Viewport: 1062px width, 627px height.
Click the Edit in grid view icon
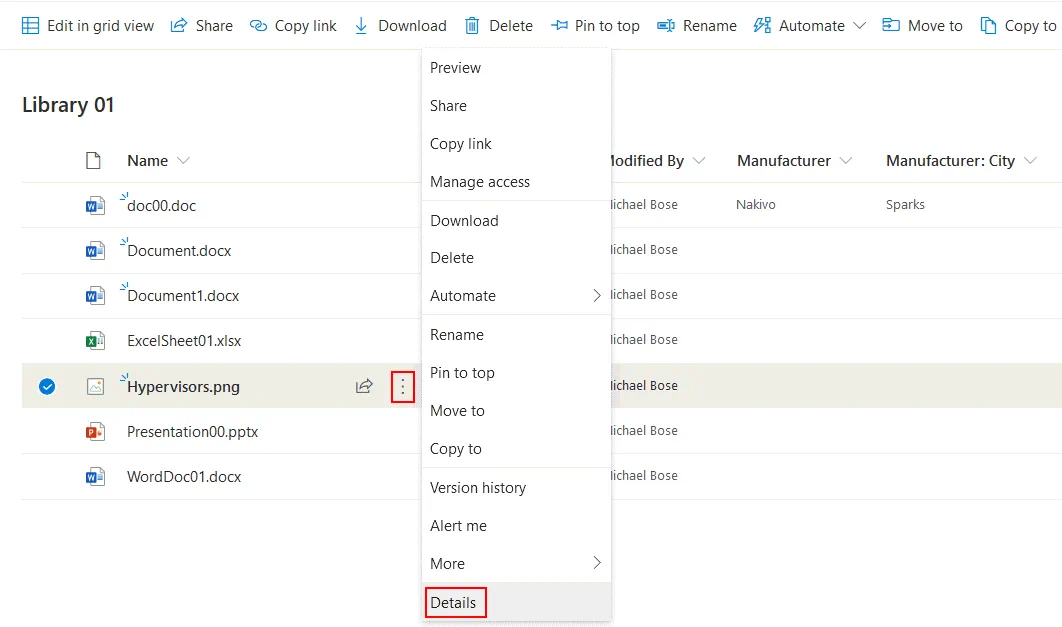[31, 25]
